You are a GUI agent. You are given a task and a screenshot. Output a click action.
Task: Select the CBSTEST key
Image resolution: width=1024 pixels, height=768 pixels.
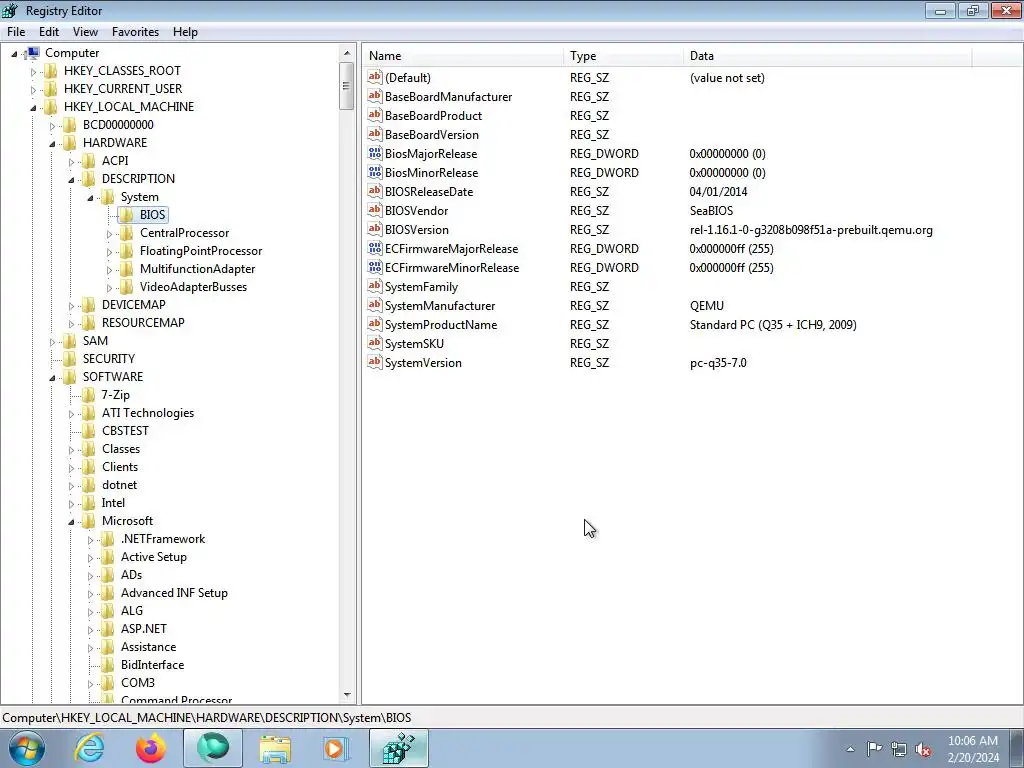click(125, 430)
